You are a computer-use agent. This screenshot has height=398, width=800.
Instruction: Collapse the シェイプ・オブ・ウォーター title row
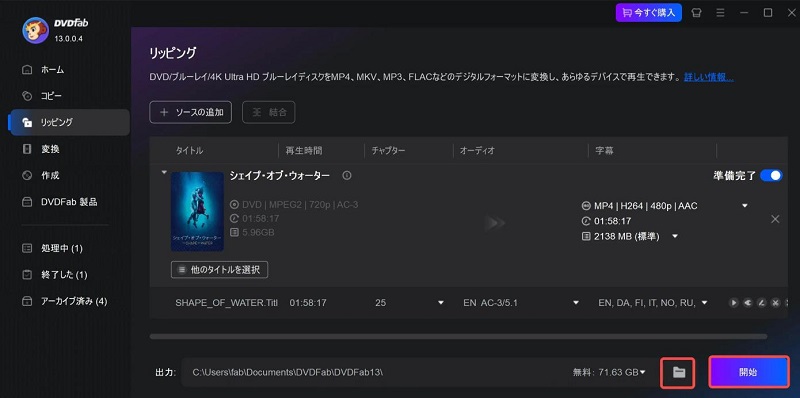164,172
